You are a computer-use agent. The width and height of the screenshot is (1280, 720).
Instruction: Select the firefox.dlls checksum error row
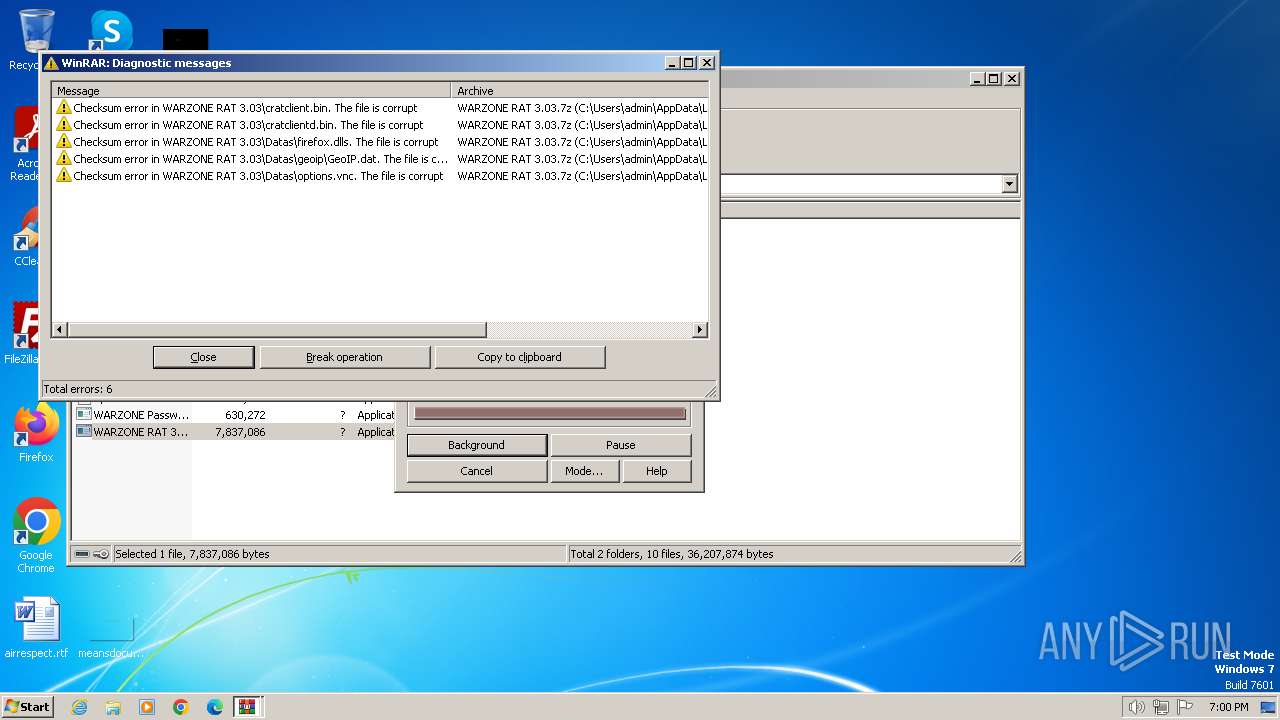(x=380, y=142)
